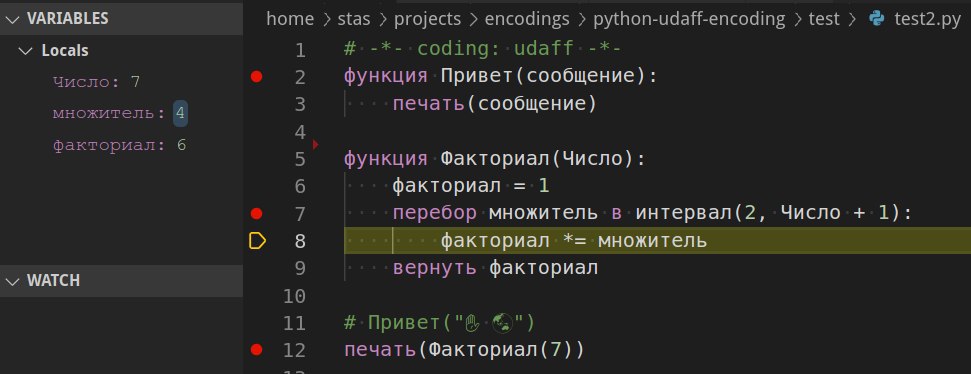Select the факториал: 6 variable row

(121, 146)
